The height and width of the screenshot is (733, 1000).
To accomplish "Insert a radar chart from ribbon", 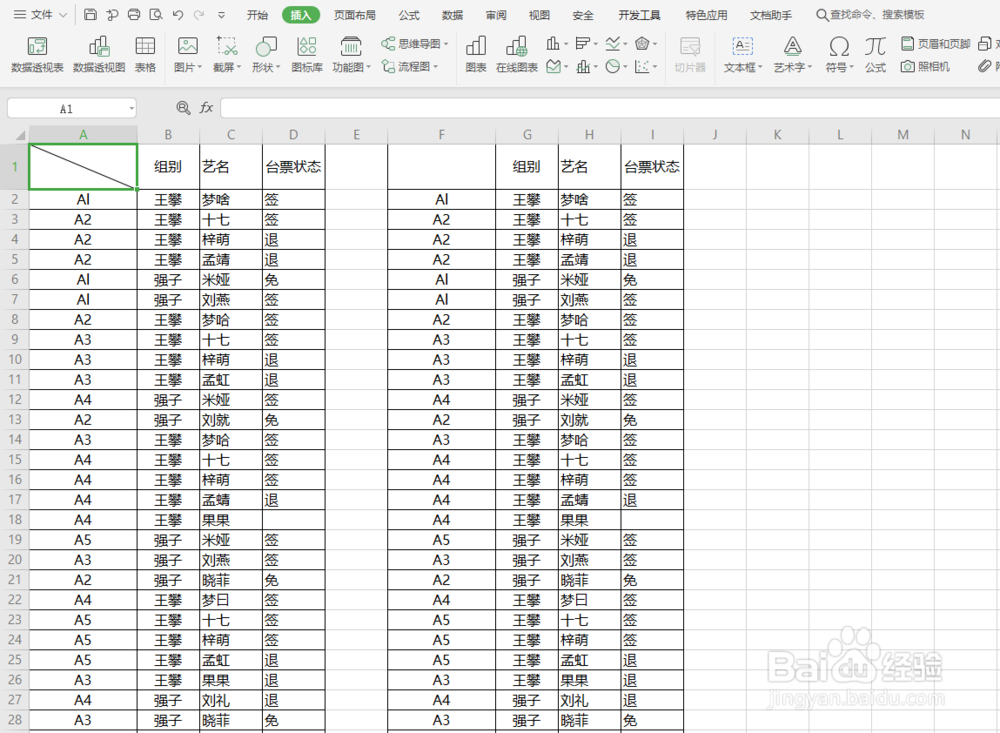I will point(645,43).
